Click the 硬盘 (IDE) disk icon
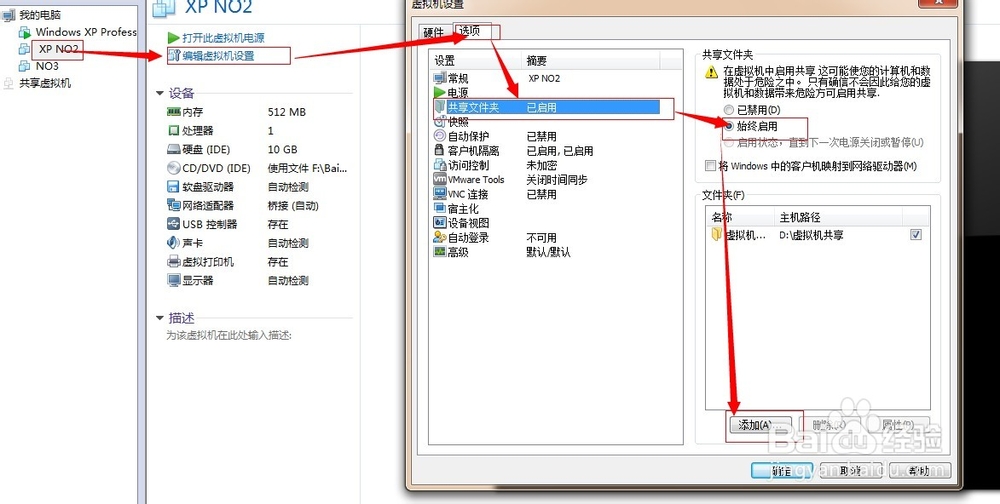The height and width of the screenshot is (504, 1000). pos(173,149)
